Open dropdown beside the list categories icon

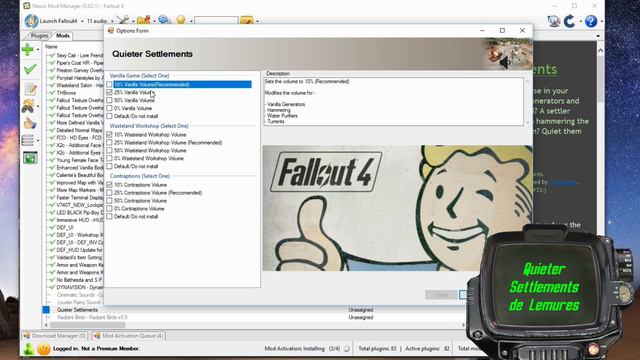[x=38, y=141]
